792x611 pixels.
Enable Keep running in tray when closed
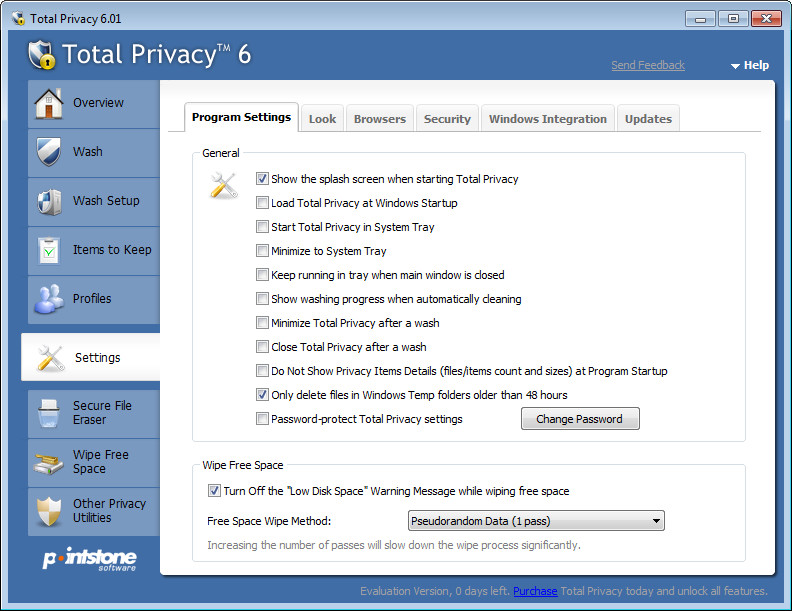point(262,275)
